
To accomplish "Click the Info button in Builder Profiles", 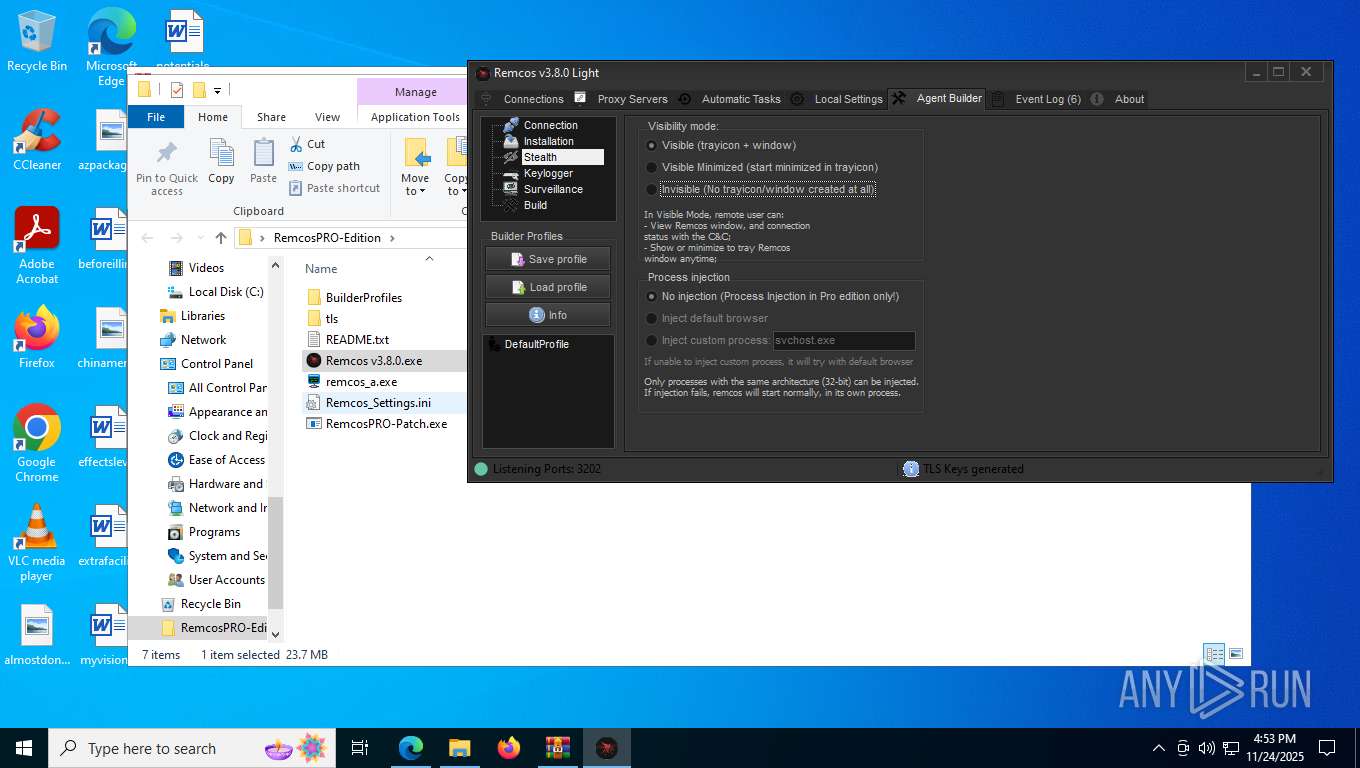I will click(548, 315).
